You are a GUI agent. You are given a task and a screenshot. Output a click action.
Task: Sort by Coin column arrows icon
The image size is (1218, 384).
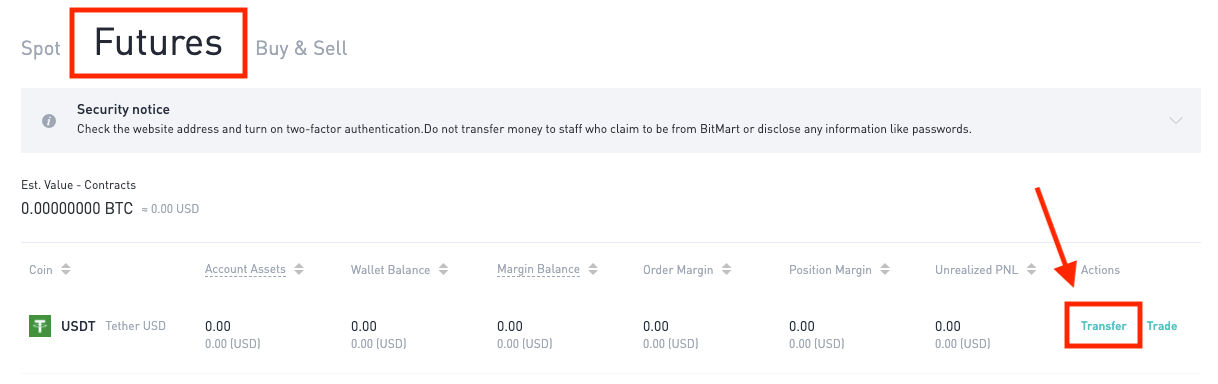point(66,270)
